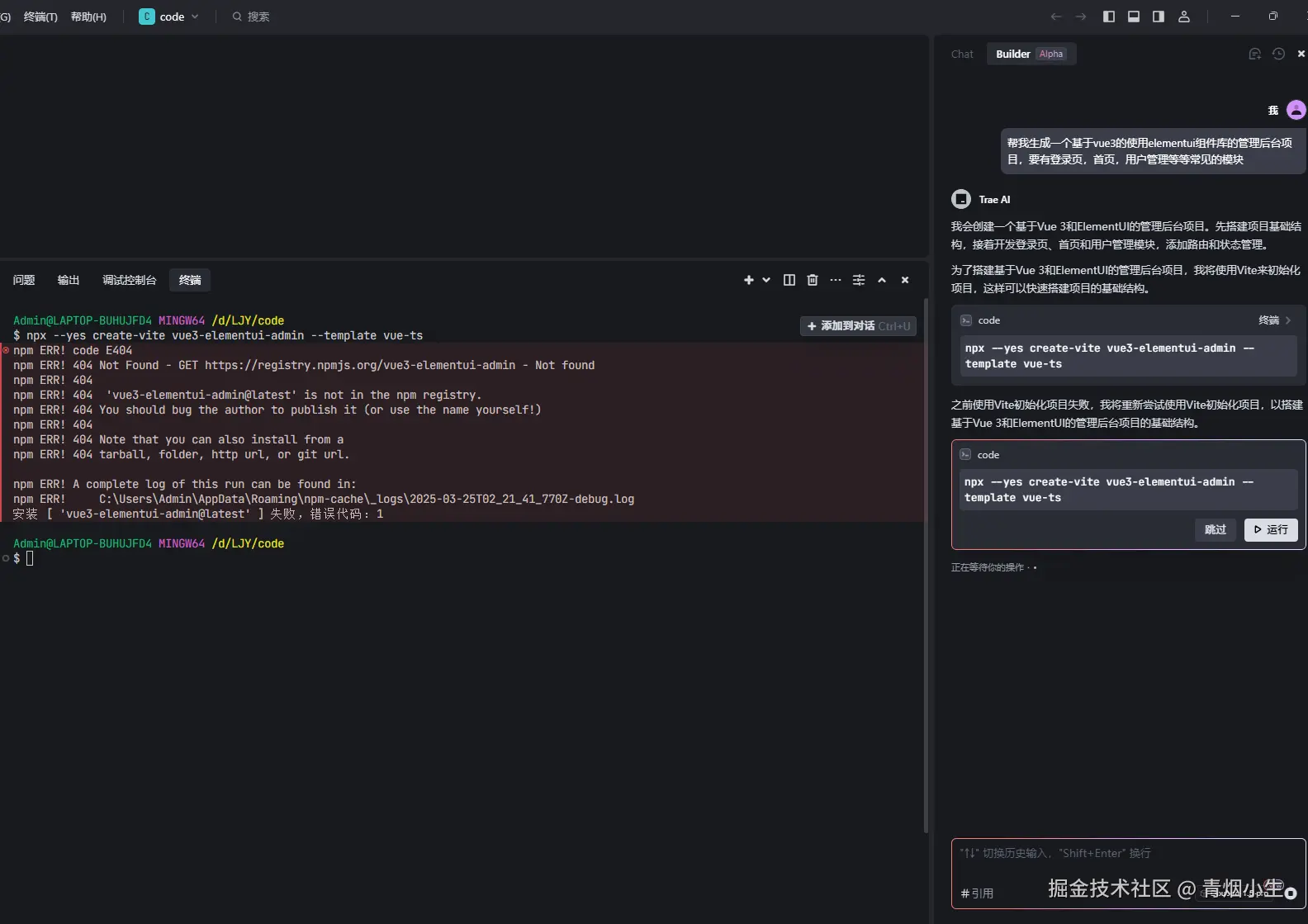
Task: Expand the terminal launch profile dropdown
Action: tap(766, 281)
